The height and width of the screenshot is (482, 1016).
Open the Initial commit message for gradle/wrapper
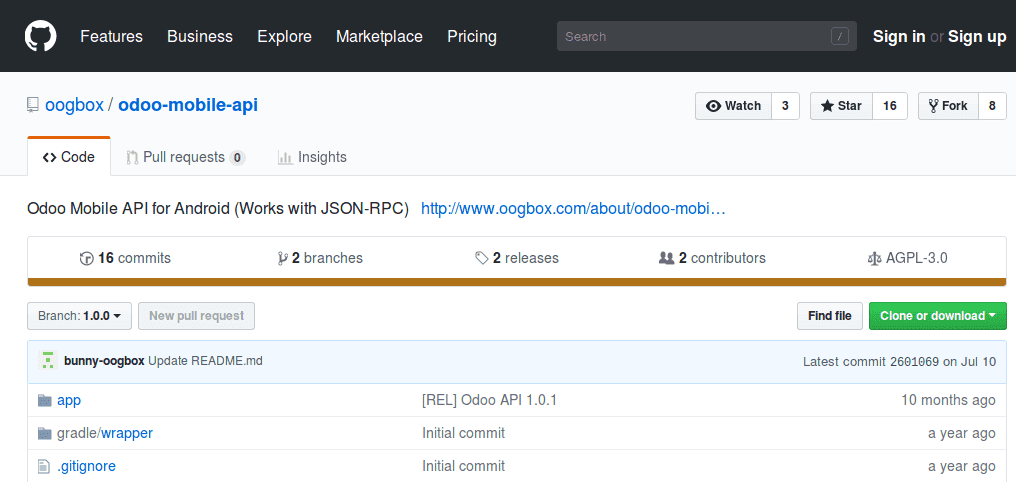pos(463,433)
